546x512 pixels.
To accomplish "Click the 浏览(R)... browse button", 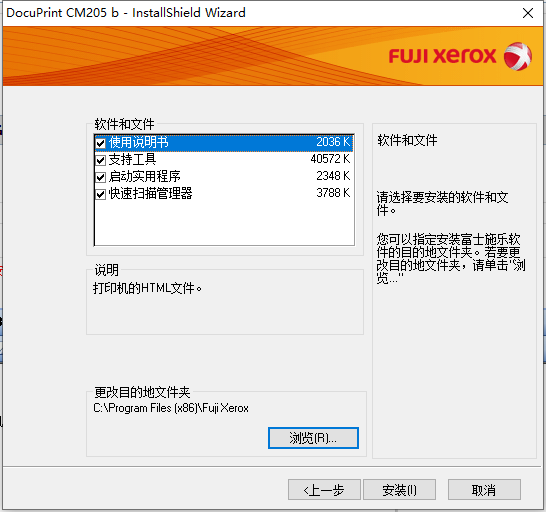I will point(313,438).
